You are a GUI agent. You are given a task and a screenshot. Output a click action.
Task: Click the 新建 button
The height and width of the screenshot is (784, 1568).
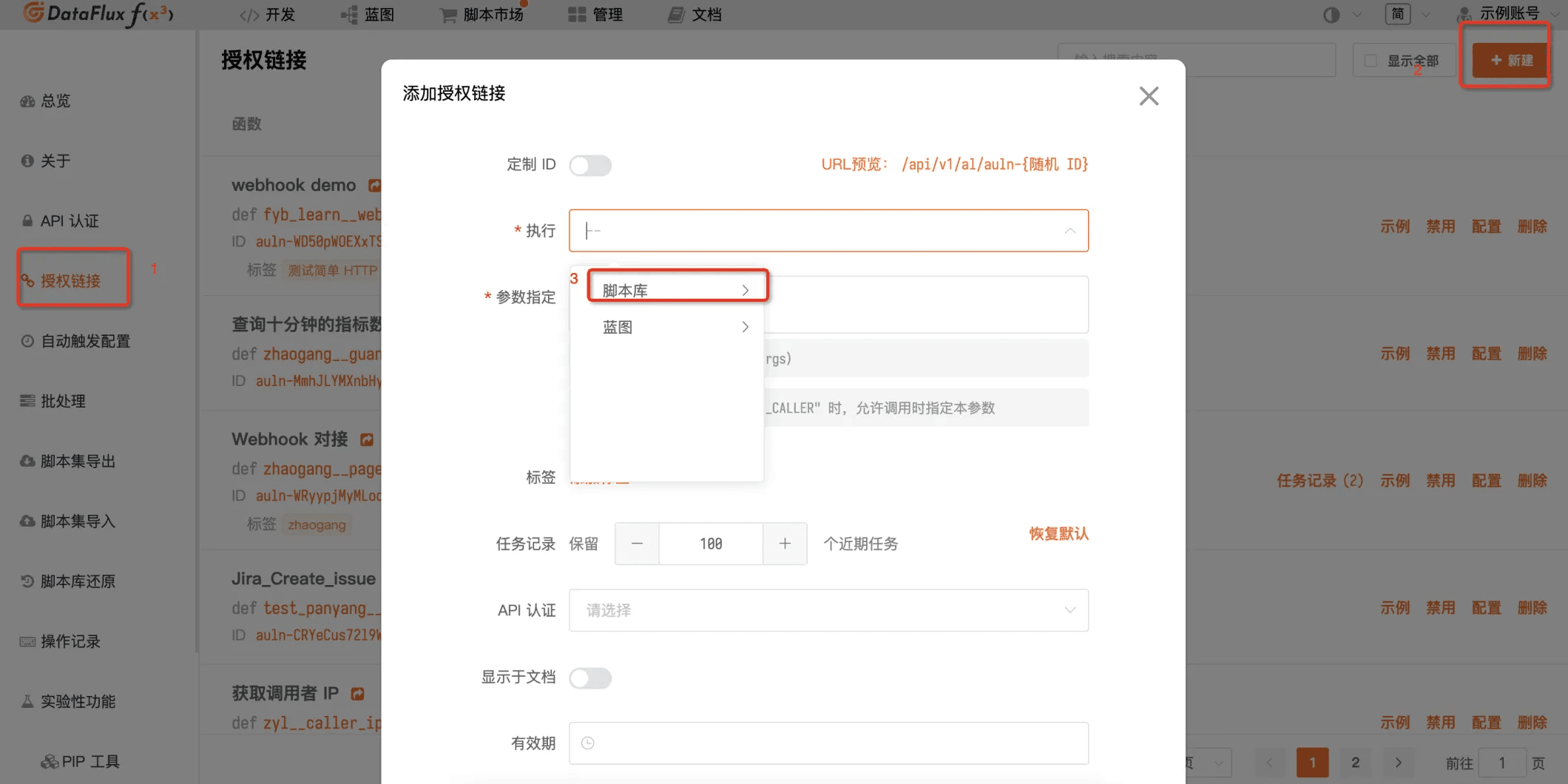(1510, 60)
